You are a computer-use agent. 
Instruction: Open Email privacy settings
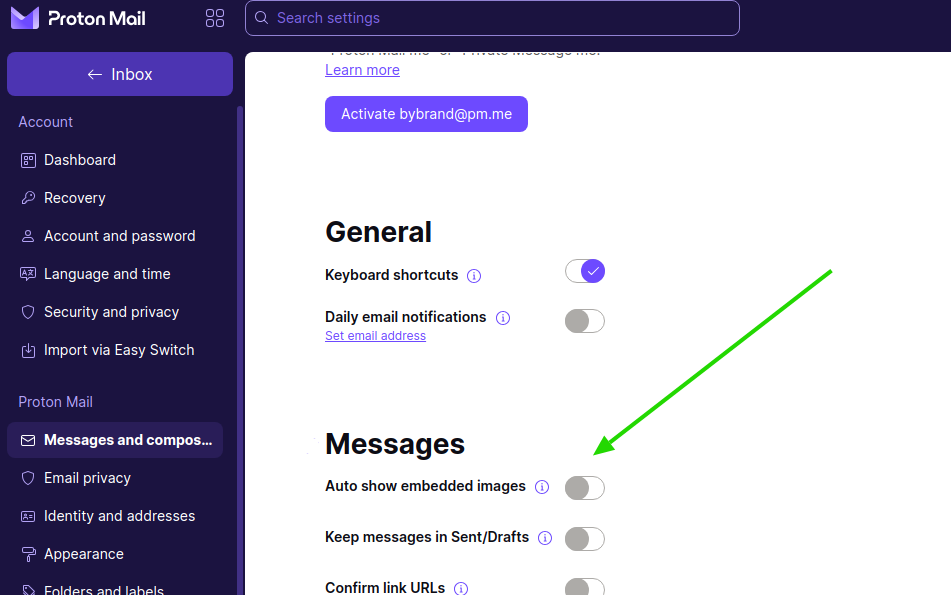(x=87, y=478)
